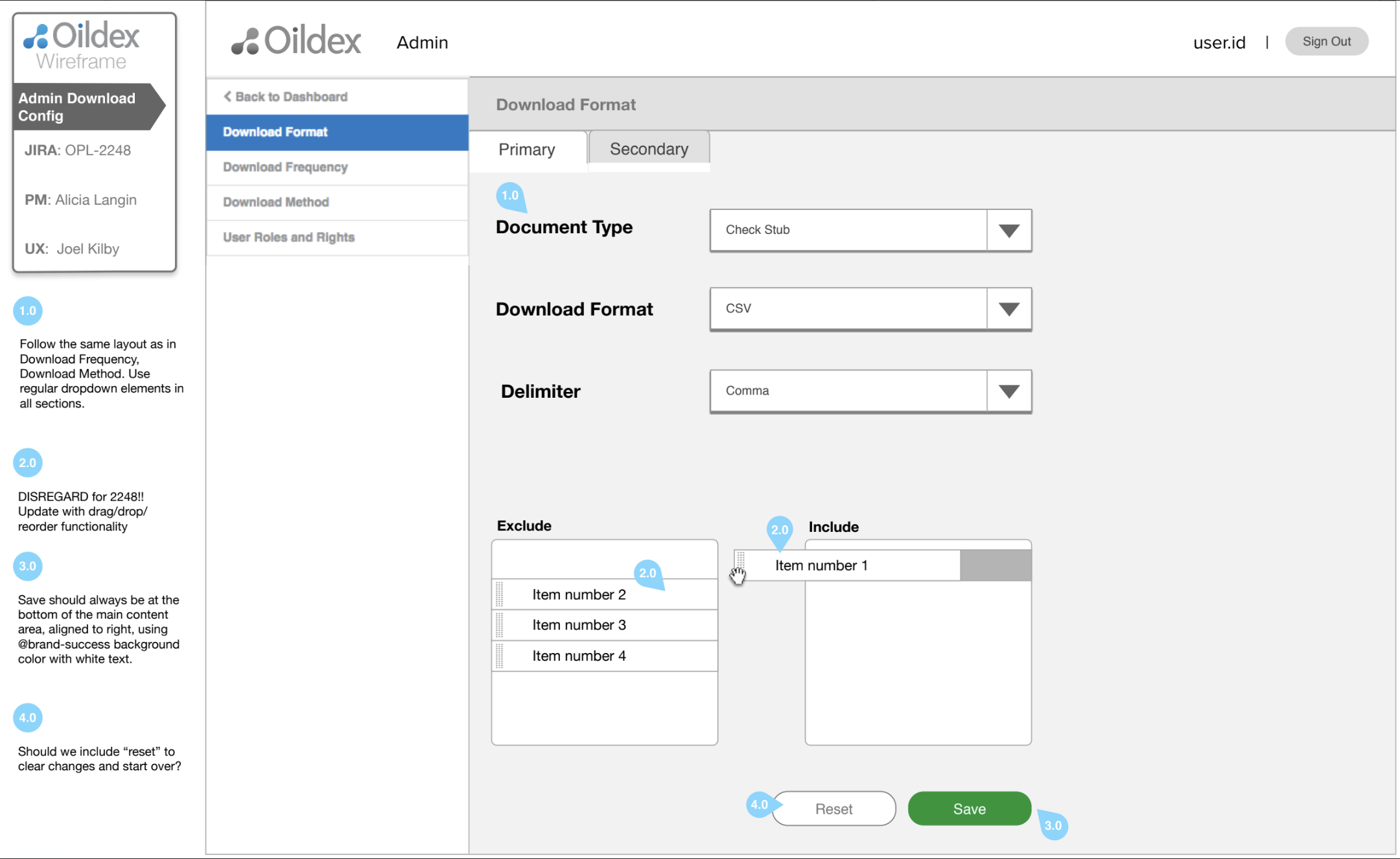This screenshot has width=1400, height=859.
Task: Open the Document Type dropdown arrow
Action: pyautogui.click(x=1009, y=231)
